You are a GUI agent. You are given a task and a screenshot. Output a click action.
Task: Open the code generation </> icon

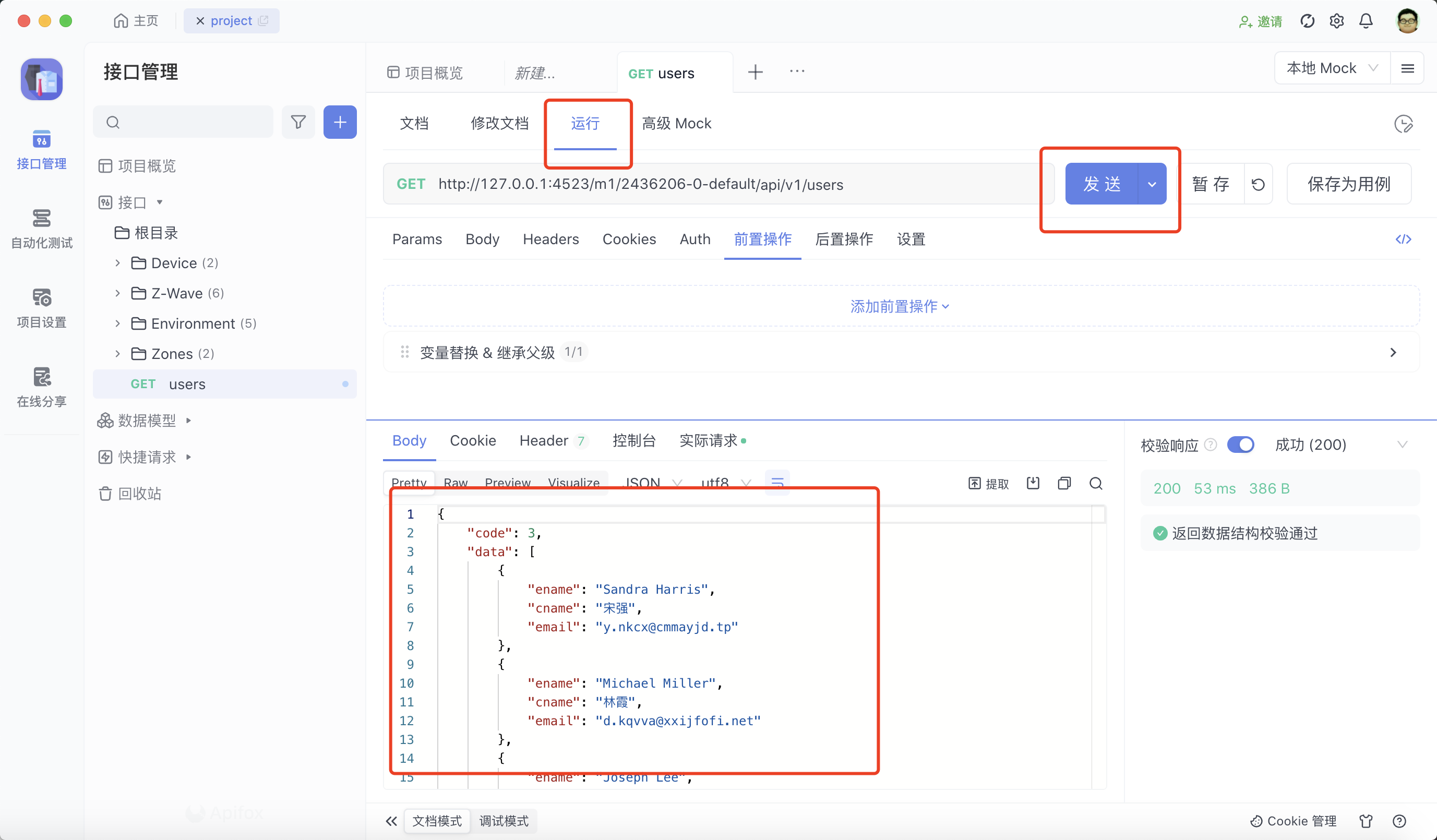pyautogui.click(x=1404, y=239)
